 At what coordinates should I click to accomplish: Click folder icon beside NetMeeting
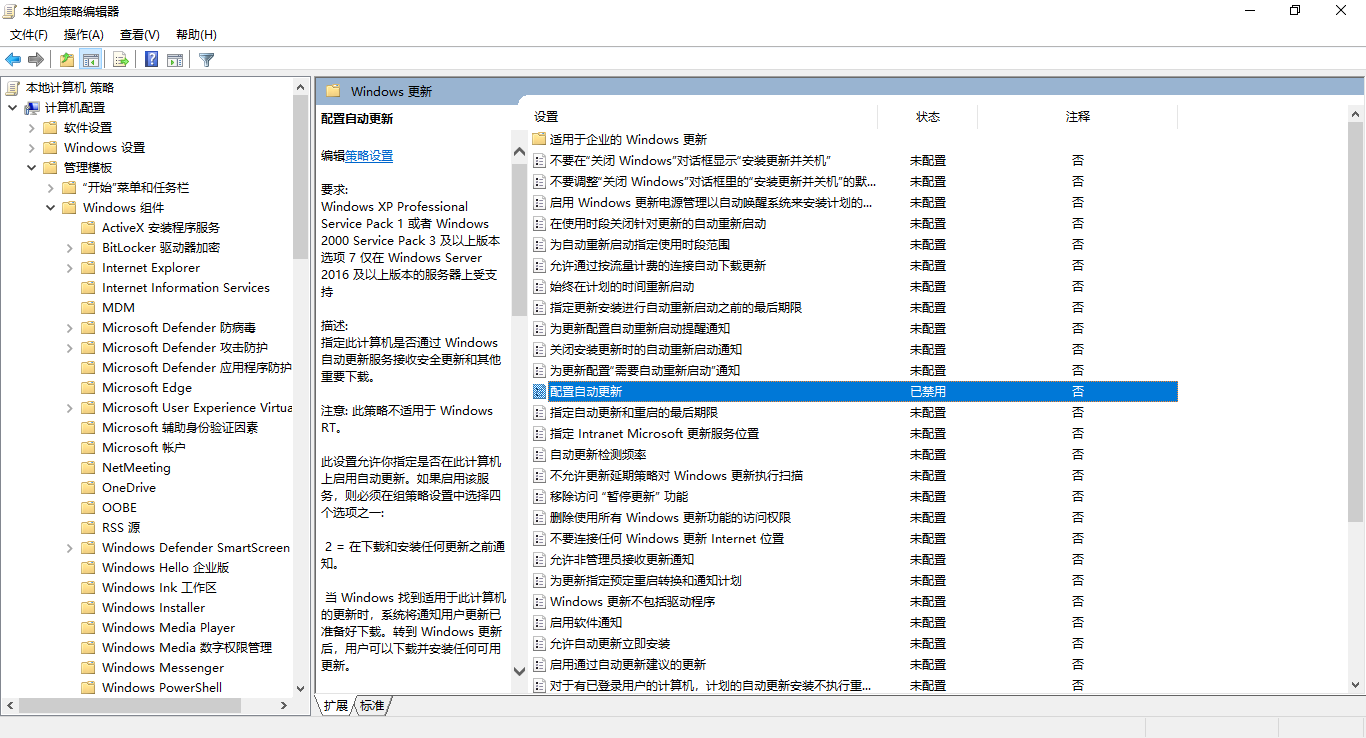coord(89,468)
